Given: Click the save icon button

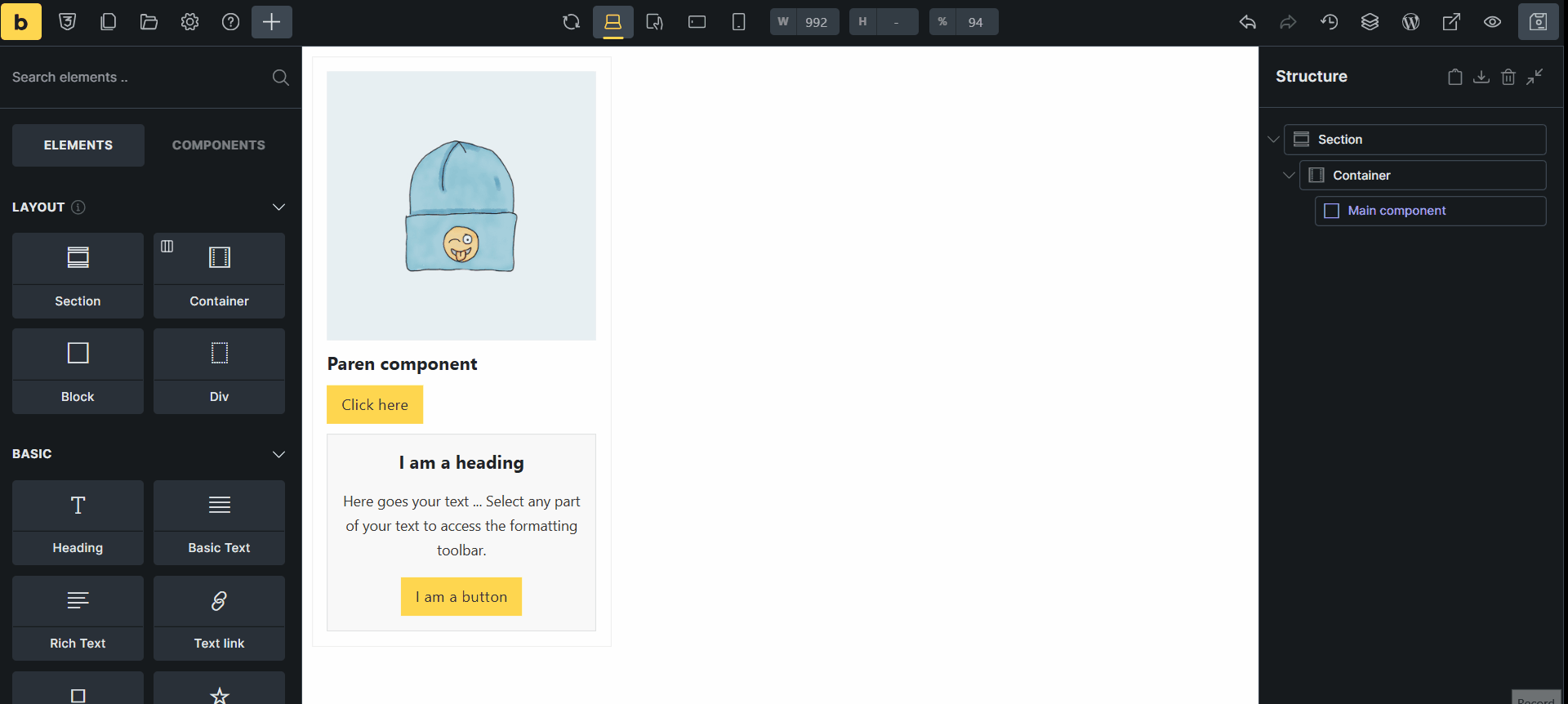Looking at the screenshot, I should pyautogui.click(x=1539, y=22).
